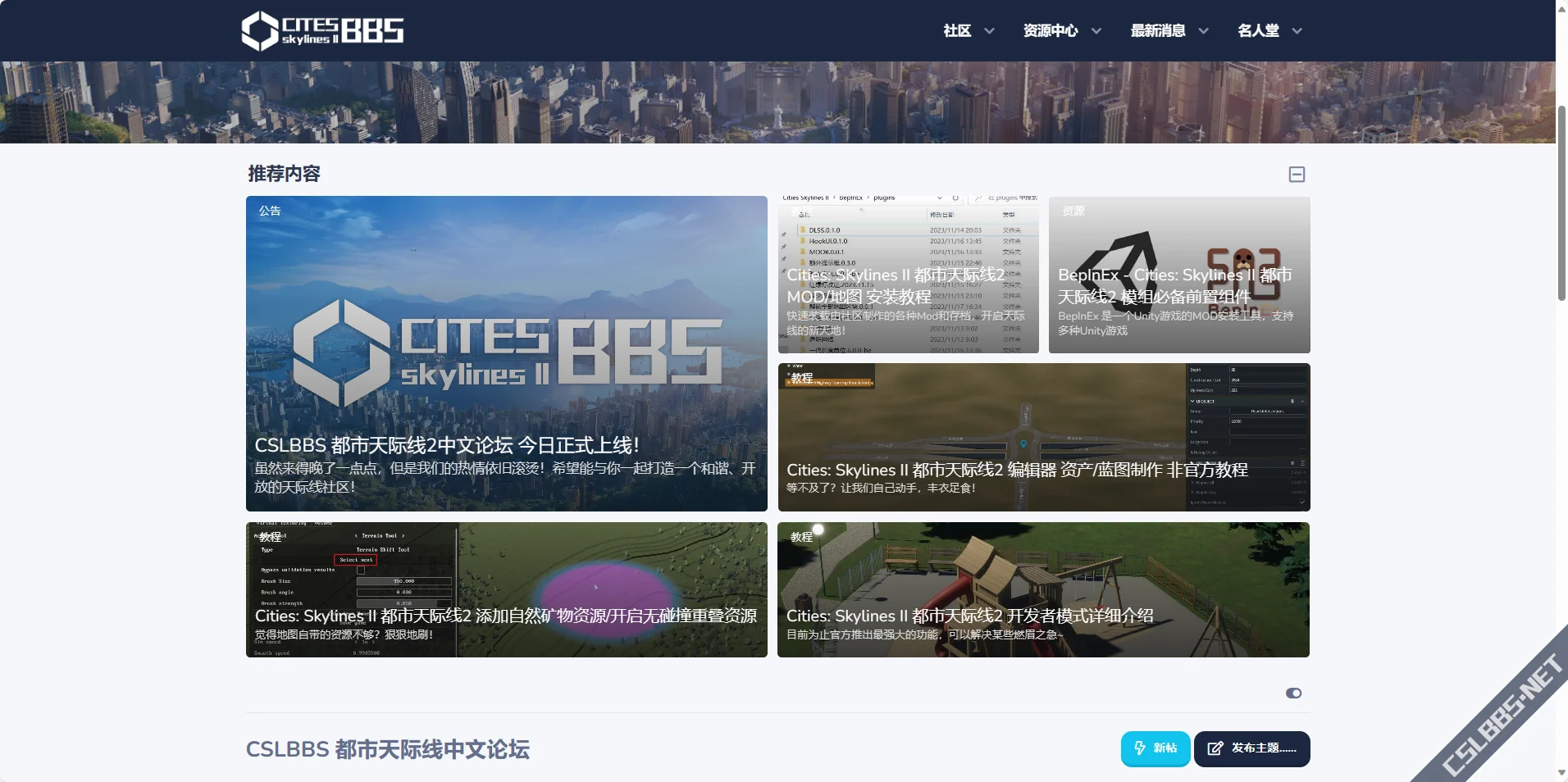Click the 发布主题 button
Viewport: 1568px width, 782px height.
1251,748
